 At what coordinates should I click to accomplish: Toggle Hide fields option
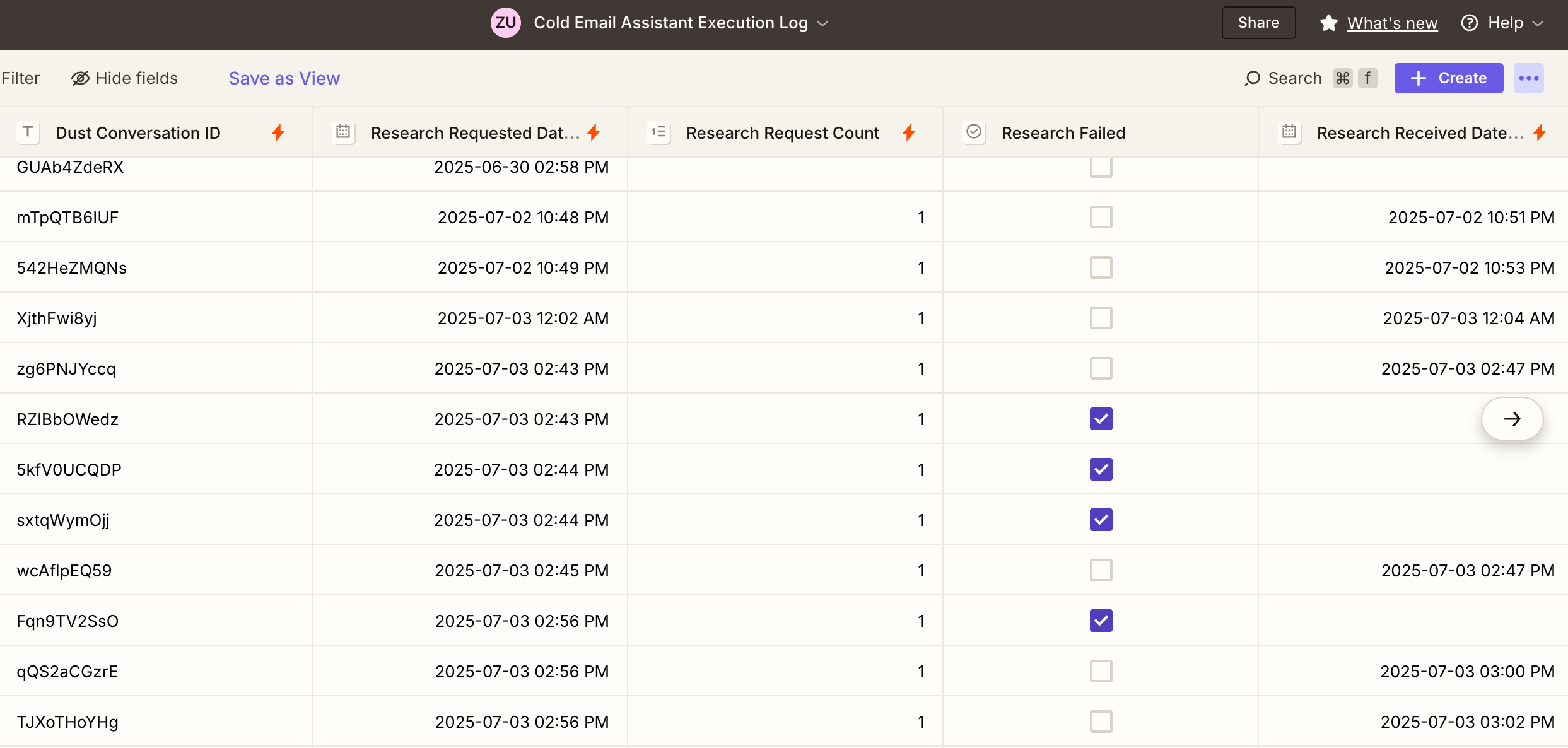[124, 78]
